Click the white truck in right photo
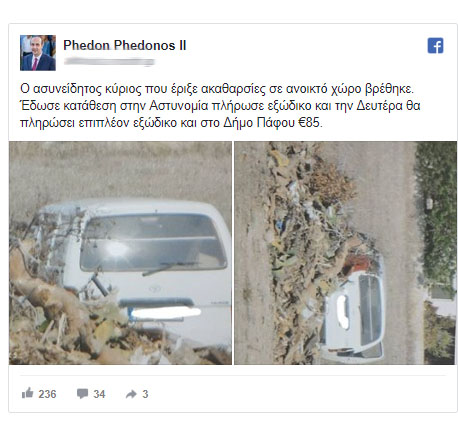 (353, 315)
